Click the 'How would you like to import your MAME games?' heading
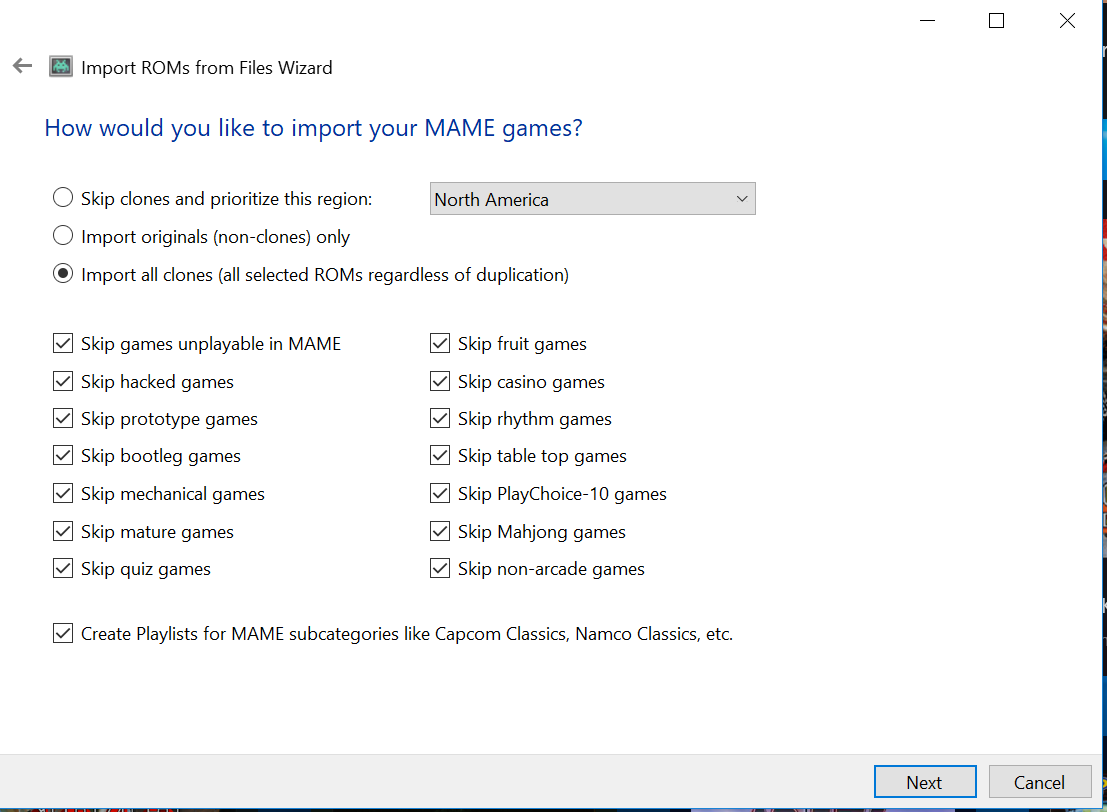This screenshot has height=812, width=1107. pyautogui.click(x=313, y=128)
